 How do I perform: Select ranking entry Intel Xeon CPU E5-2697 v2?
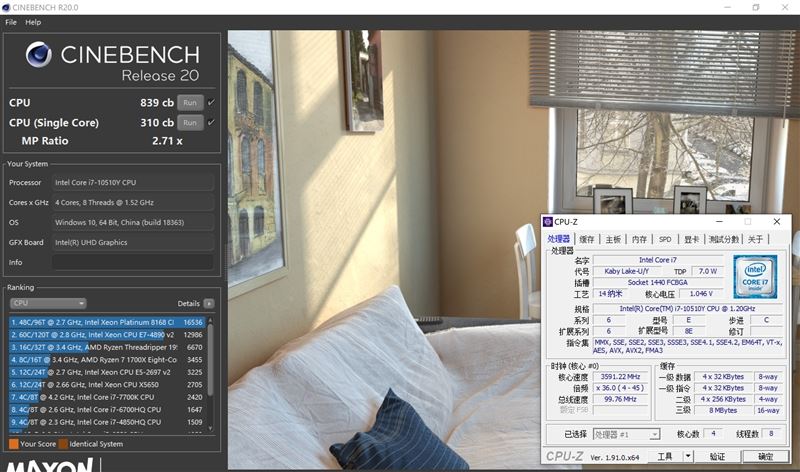107,372
